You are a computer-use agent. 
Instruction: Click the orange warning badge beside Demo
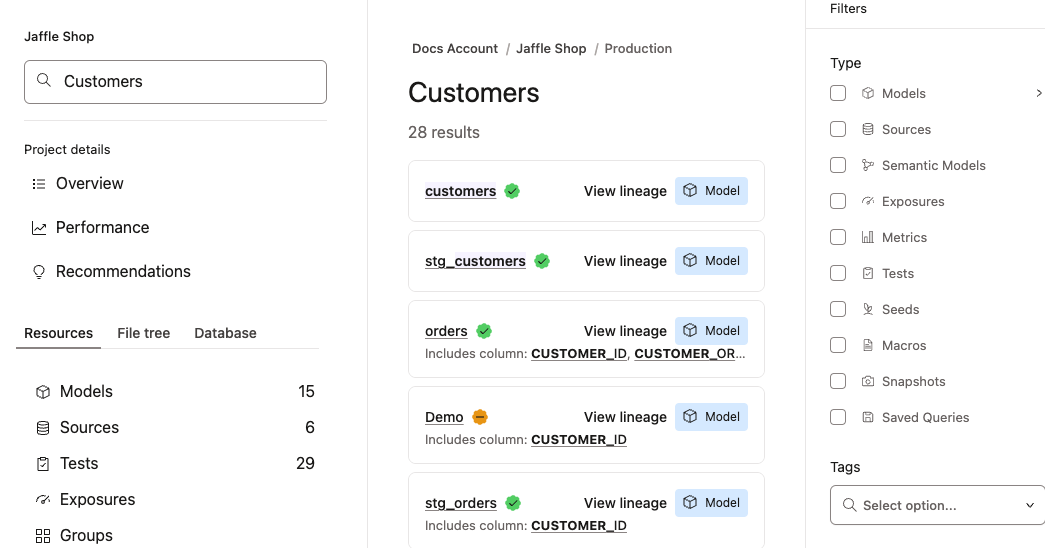coord(480,417)
